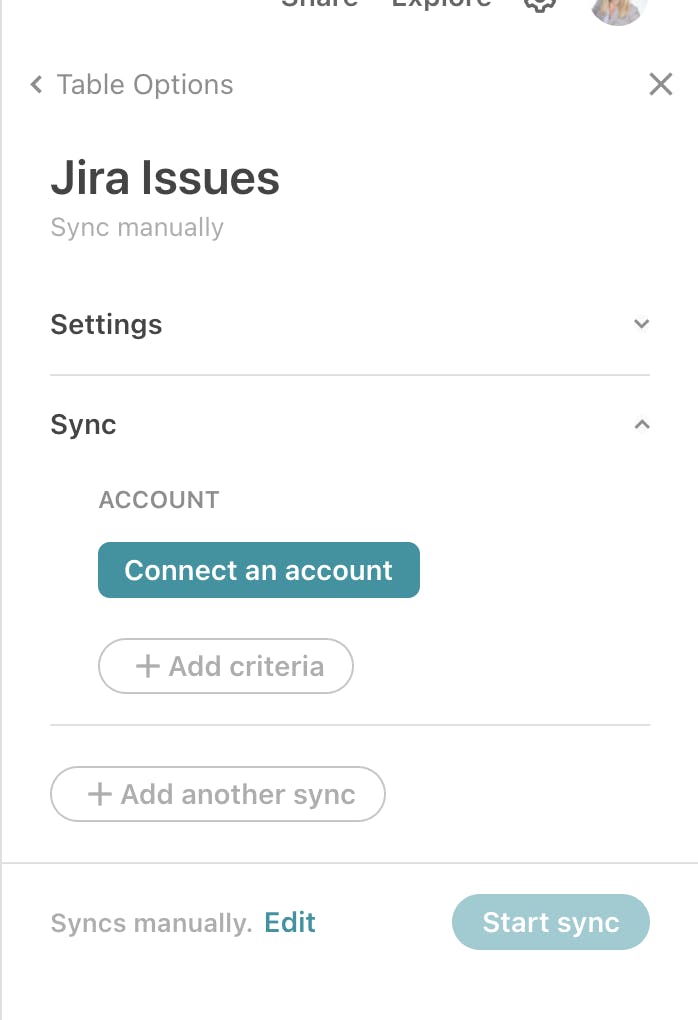
Task: Start the sync
Action: point(551,922)
